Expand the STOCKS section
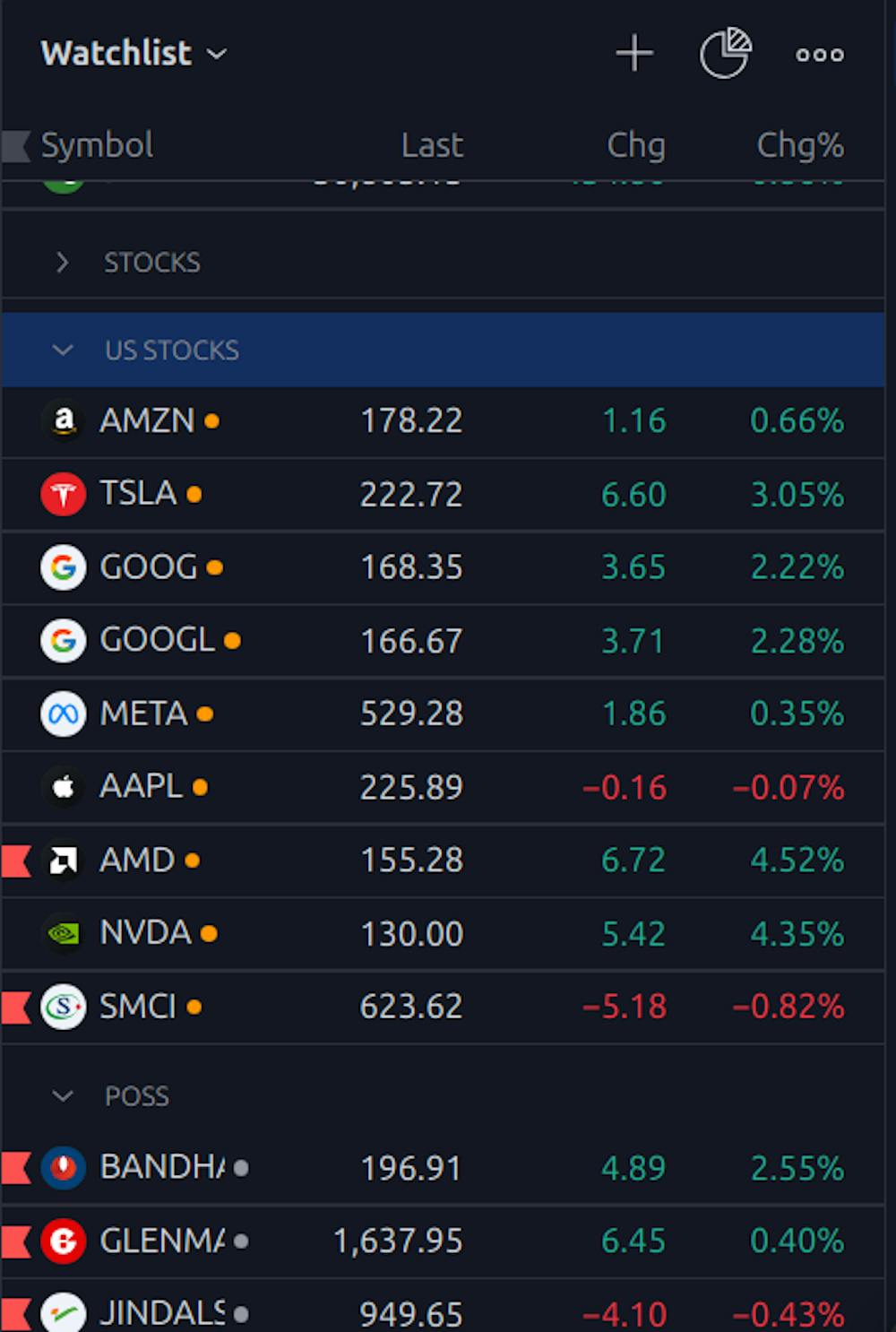Image resolution: width=896 pixels, height=1332 pixels. pyautogui.click(x=62, y=262)
